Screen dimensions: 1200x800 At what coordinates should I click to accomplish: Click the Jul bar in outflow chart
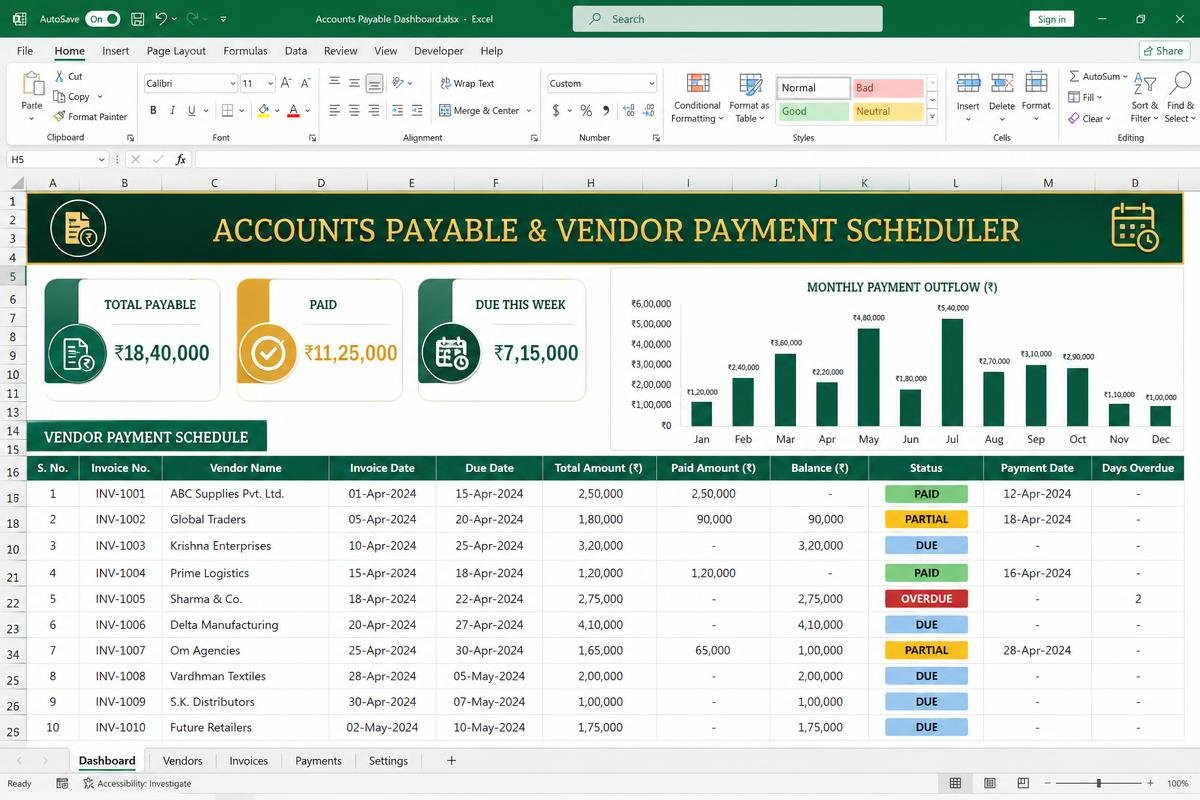952,372
